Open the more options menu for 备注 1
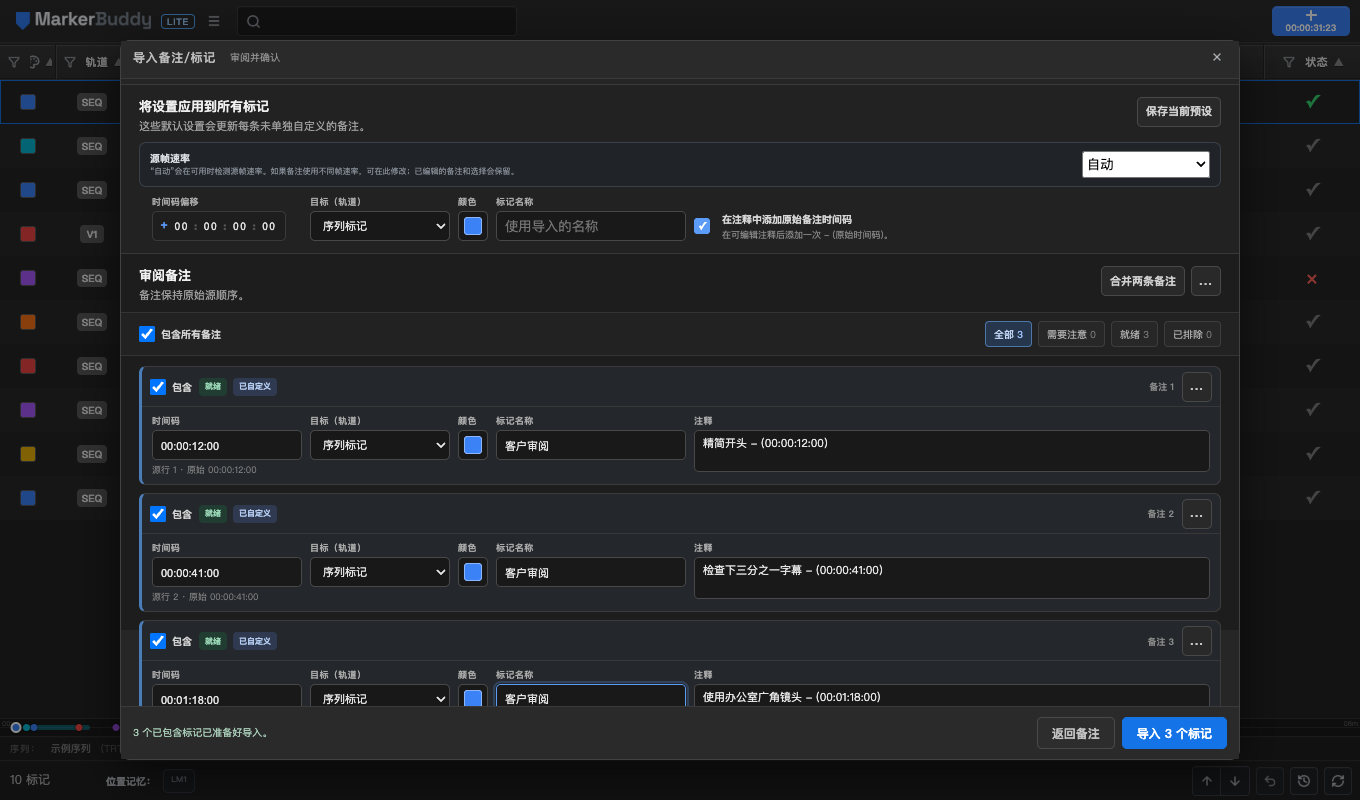 pyautogui.click(x=1196, y=386)
